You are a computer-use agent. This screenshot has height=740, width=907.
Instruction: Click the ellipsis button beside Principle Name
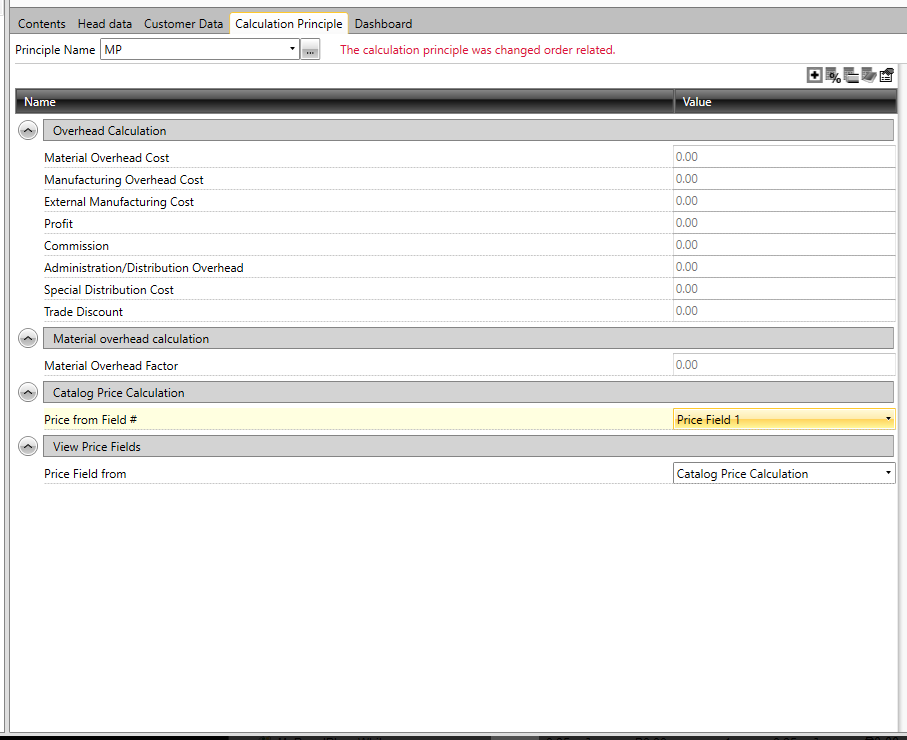coord(310,51)
